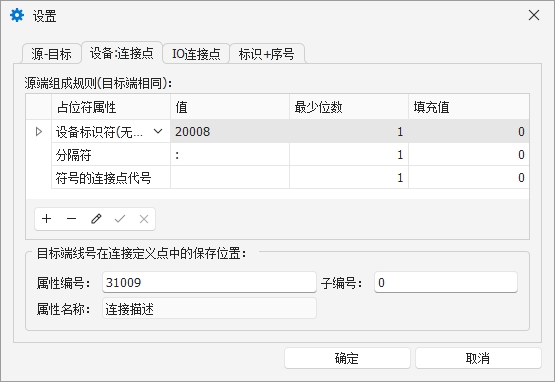The image size is (555, 382).
Task: Click the plus icon to add a rule row
Action: point(46,219)
